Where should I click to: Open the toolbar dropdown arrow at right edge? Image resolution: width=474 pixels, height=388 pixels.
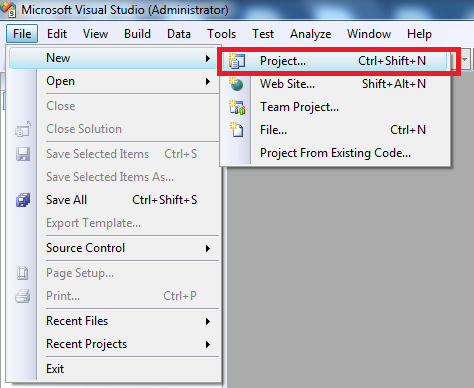pyautogui.click(x=465, y=60)
